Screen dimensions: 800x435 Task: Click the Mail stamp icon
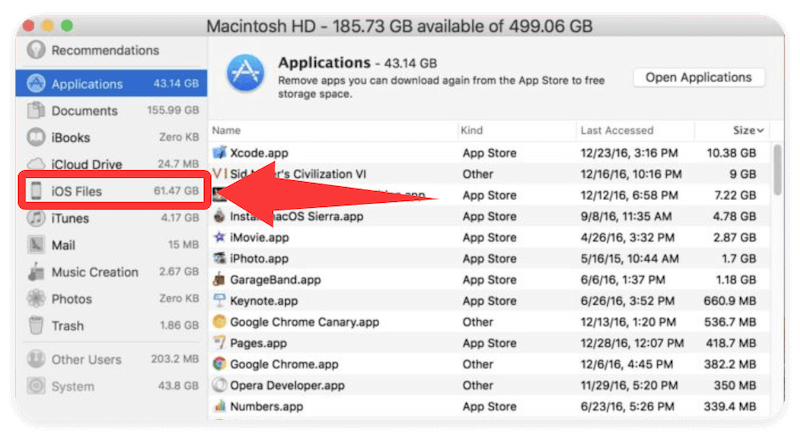36,245
